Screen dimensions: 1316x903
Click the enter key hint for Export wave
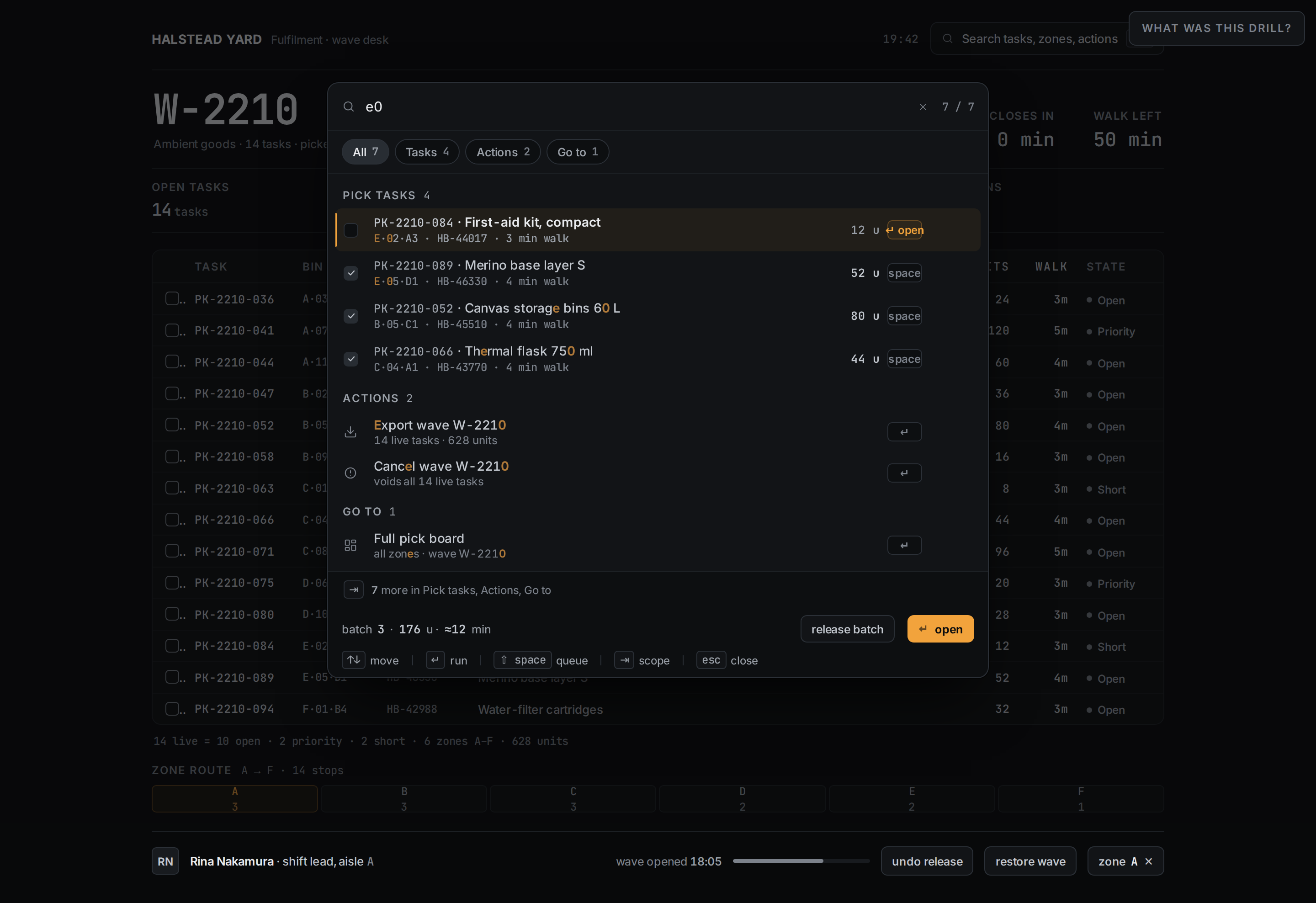coord(904,432)
